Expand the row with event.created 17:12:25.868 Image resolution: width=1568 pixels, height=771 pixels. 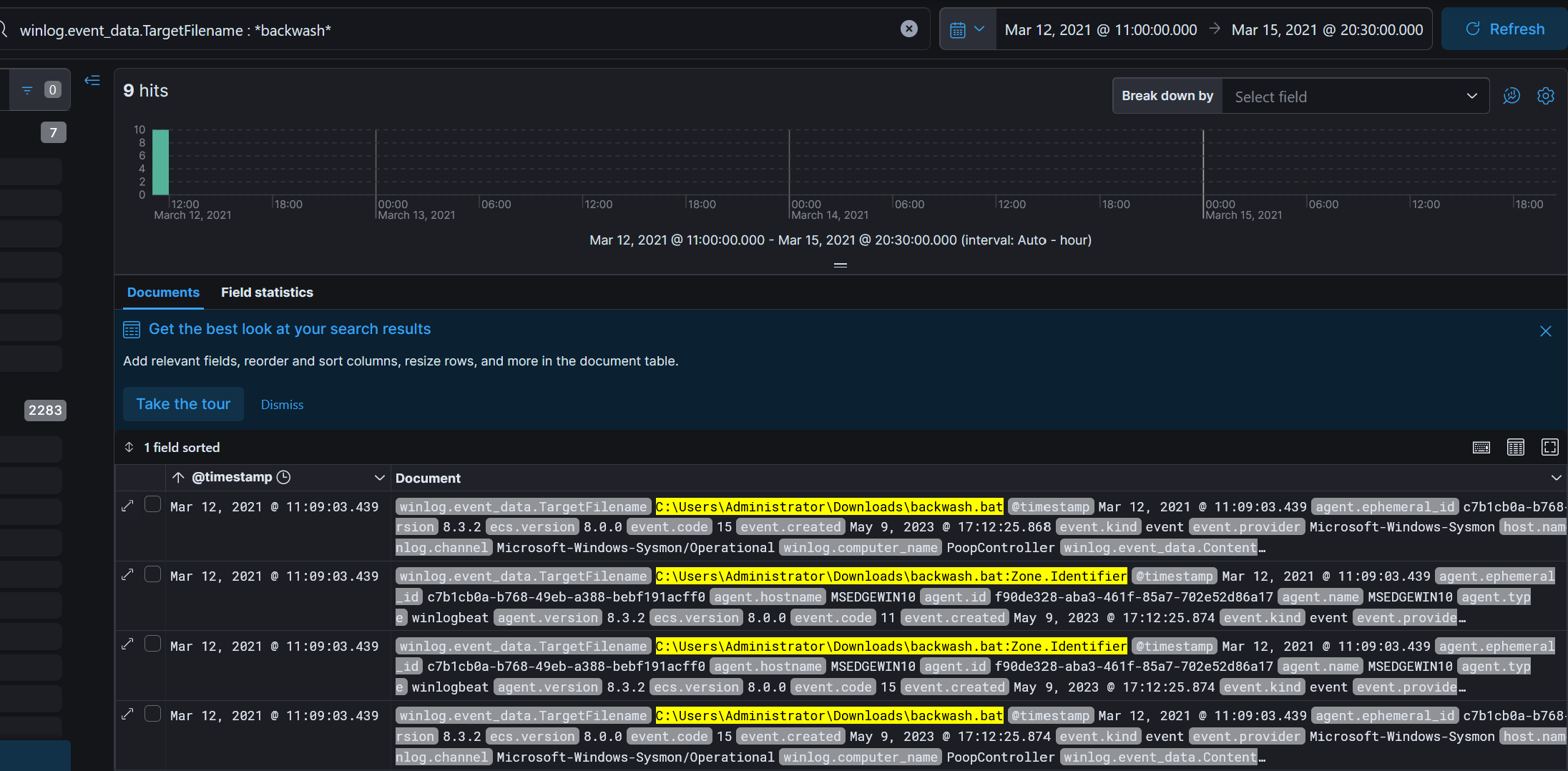tap(127, 506)
